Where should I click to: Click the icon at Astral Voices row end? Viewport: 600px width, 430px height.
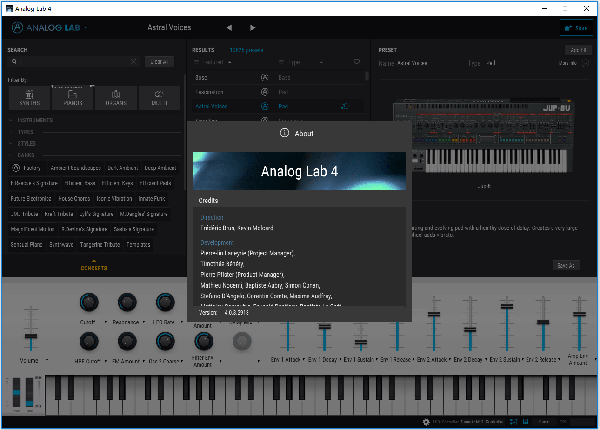[x=345, y=106]
